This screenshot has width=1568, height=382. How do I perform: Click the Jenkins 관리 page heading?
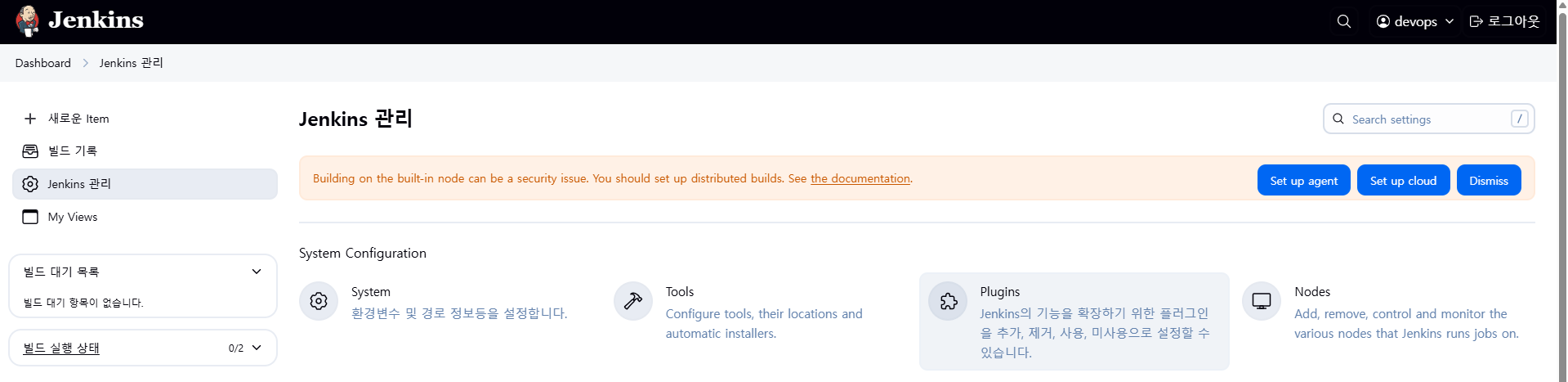coord(355,119)
